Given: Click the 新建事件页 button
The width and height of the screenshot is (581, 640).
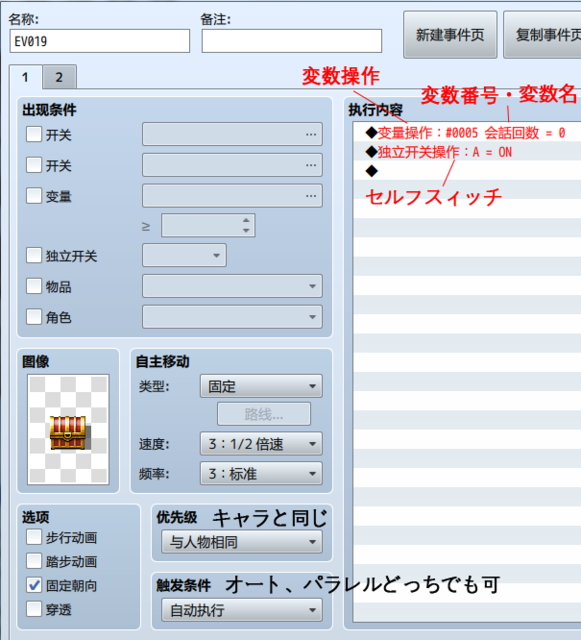Looking at the screenshot, I should point(450,35).
